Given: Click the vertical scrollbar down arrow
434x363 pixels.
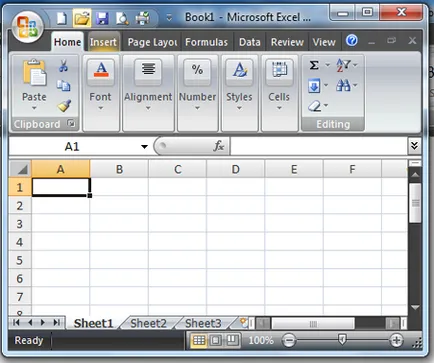Looking at the screenshot, I should pyautogui.click(x=415, y=307).
